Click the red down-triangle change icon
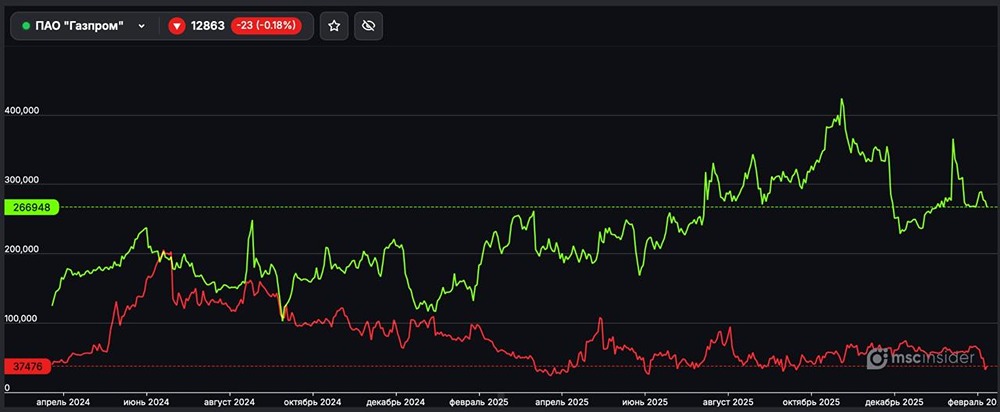 tap(176, 26)
